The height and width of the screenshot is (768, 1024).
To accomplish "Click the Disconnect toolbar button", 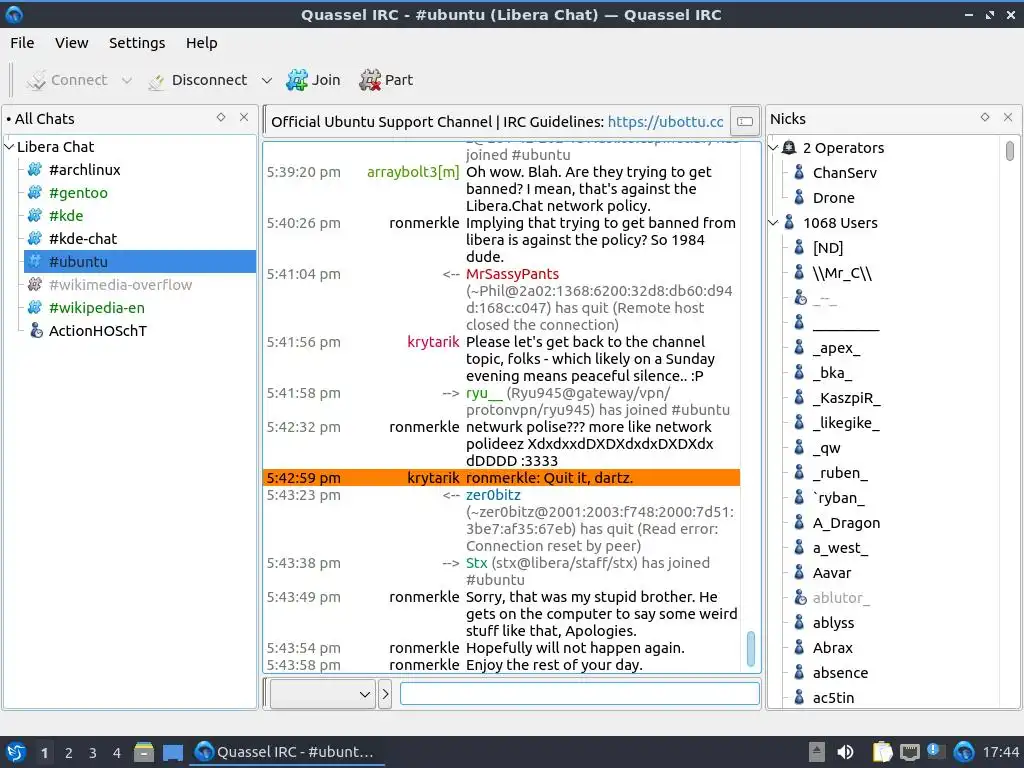I will coord(197,80).
